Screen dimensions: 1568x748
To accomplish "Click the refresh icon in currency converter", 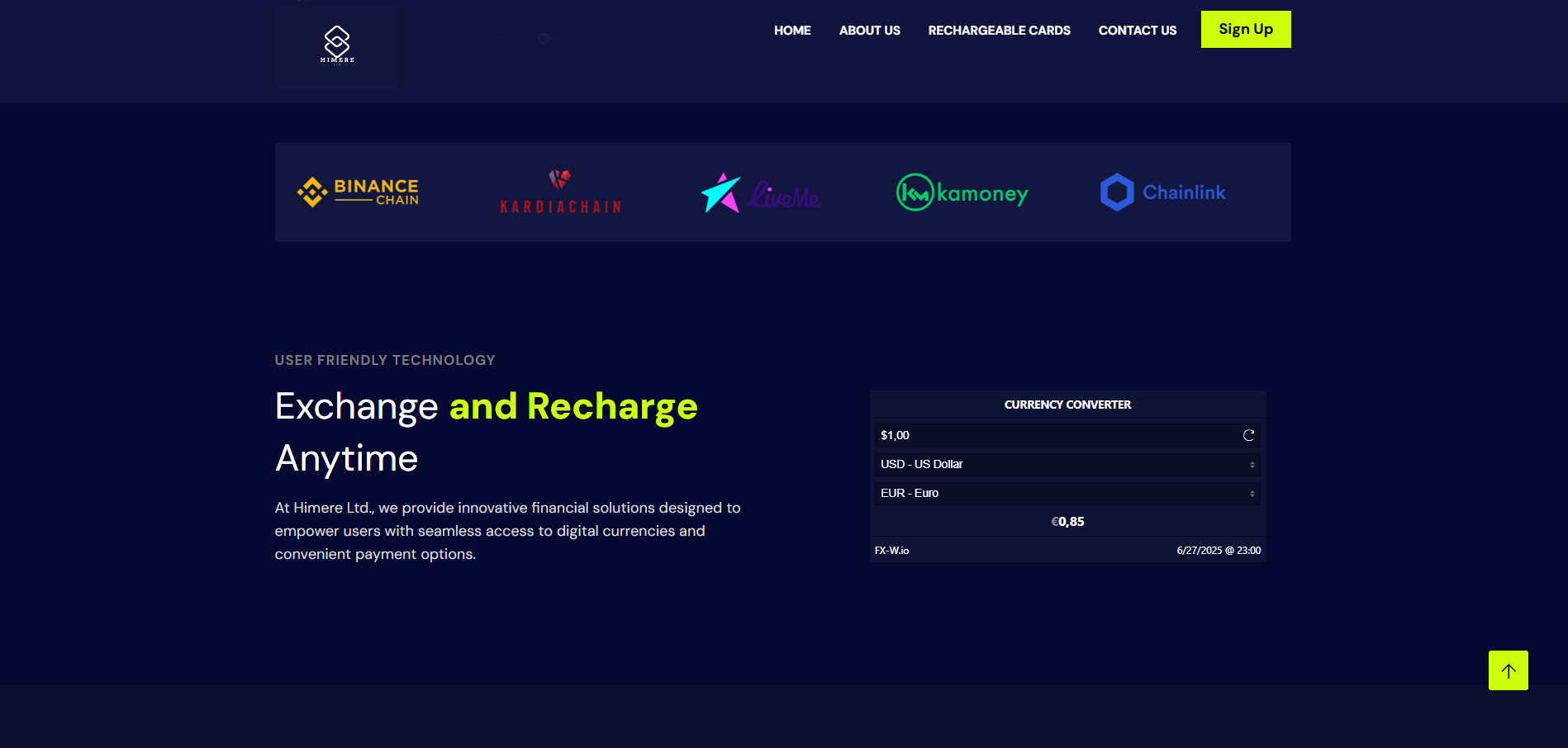I will coord(1248,435).
